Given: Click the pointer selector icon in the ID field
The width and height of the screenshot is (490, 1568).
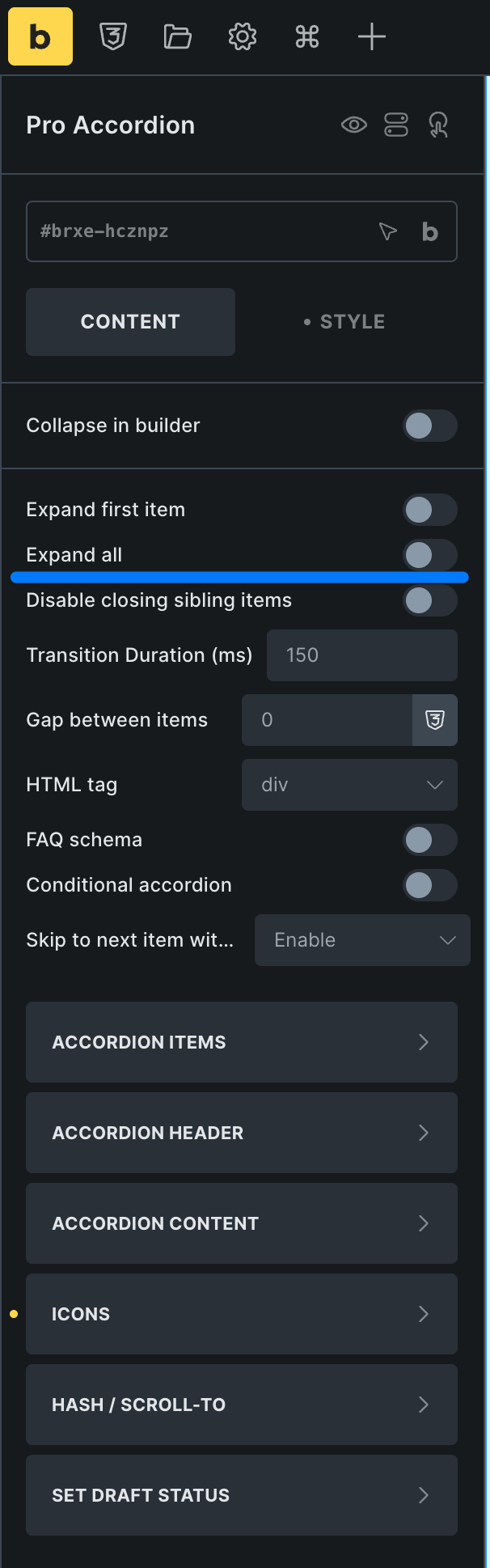Looking at the screenshot, I should pos(388,231).
